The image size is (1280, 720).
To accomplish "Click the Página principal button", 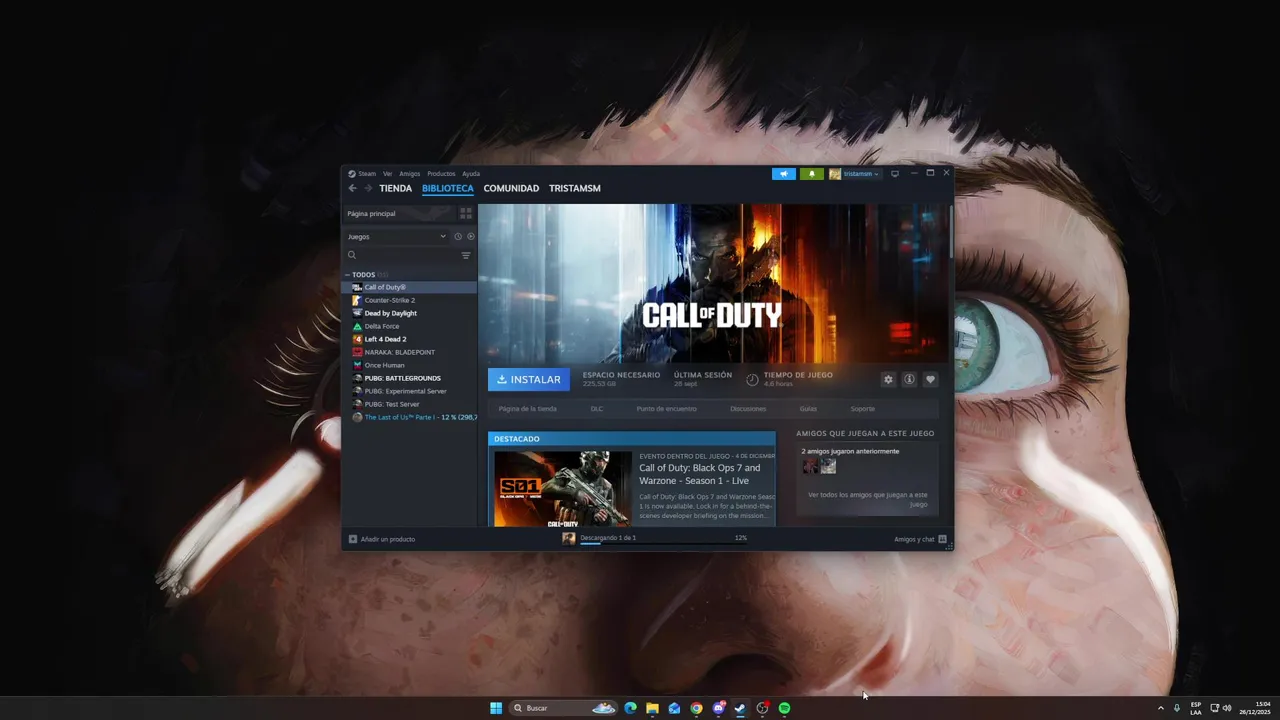I will click(399, 213).
